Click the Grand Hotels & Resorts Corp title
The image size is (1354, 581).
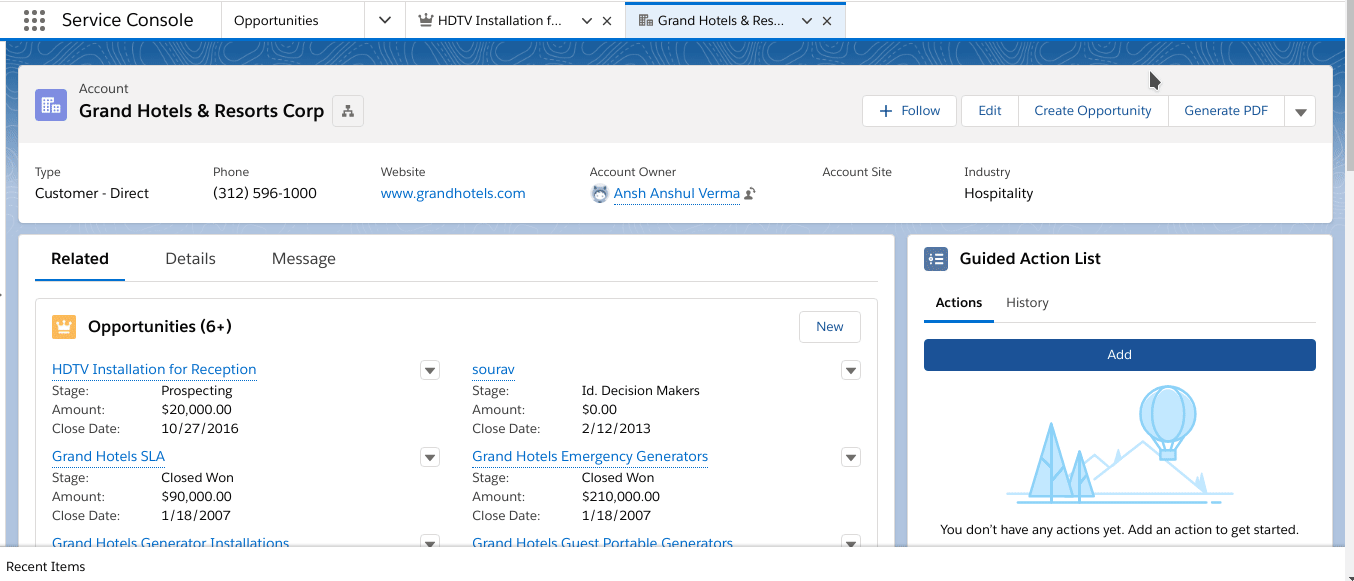[201, 111]
